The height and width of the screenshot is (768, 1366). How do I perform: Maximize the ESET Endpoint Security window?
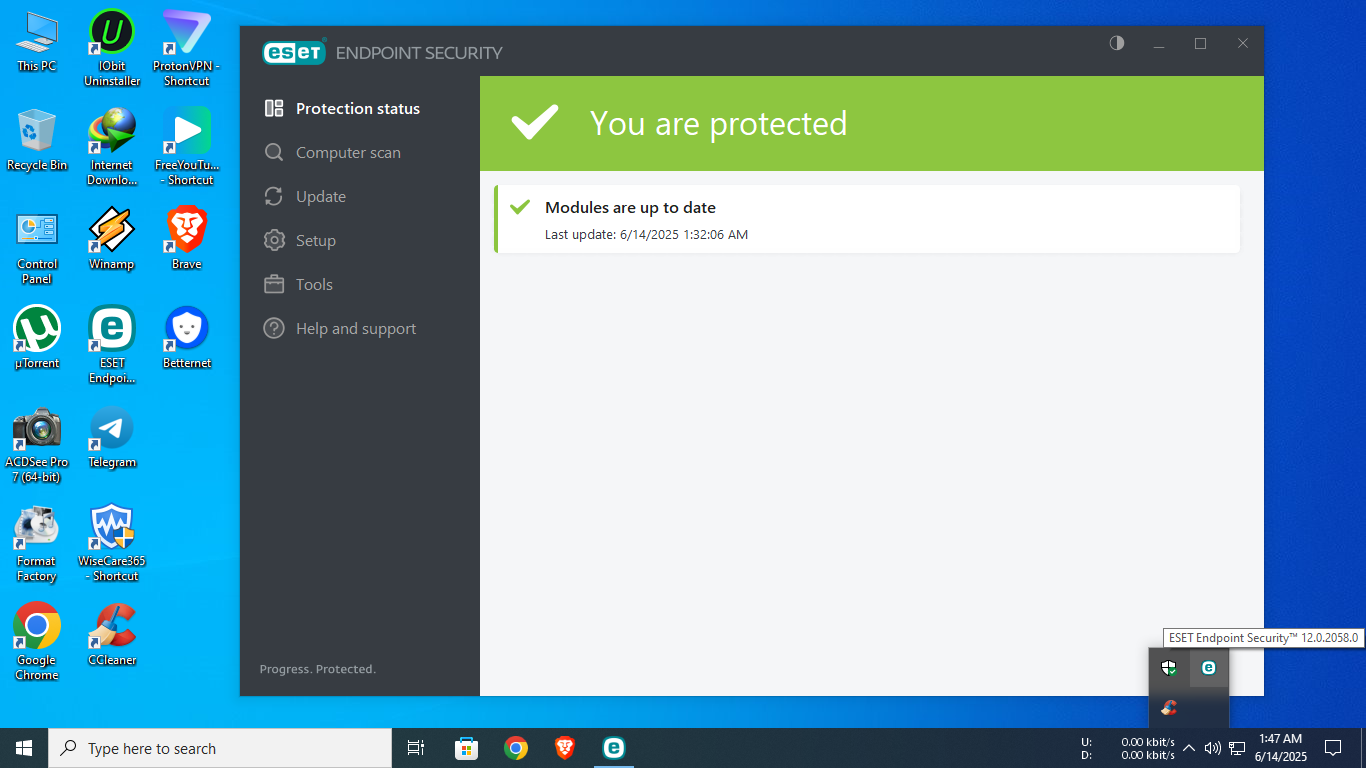(x=1201, y=43)
